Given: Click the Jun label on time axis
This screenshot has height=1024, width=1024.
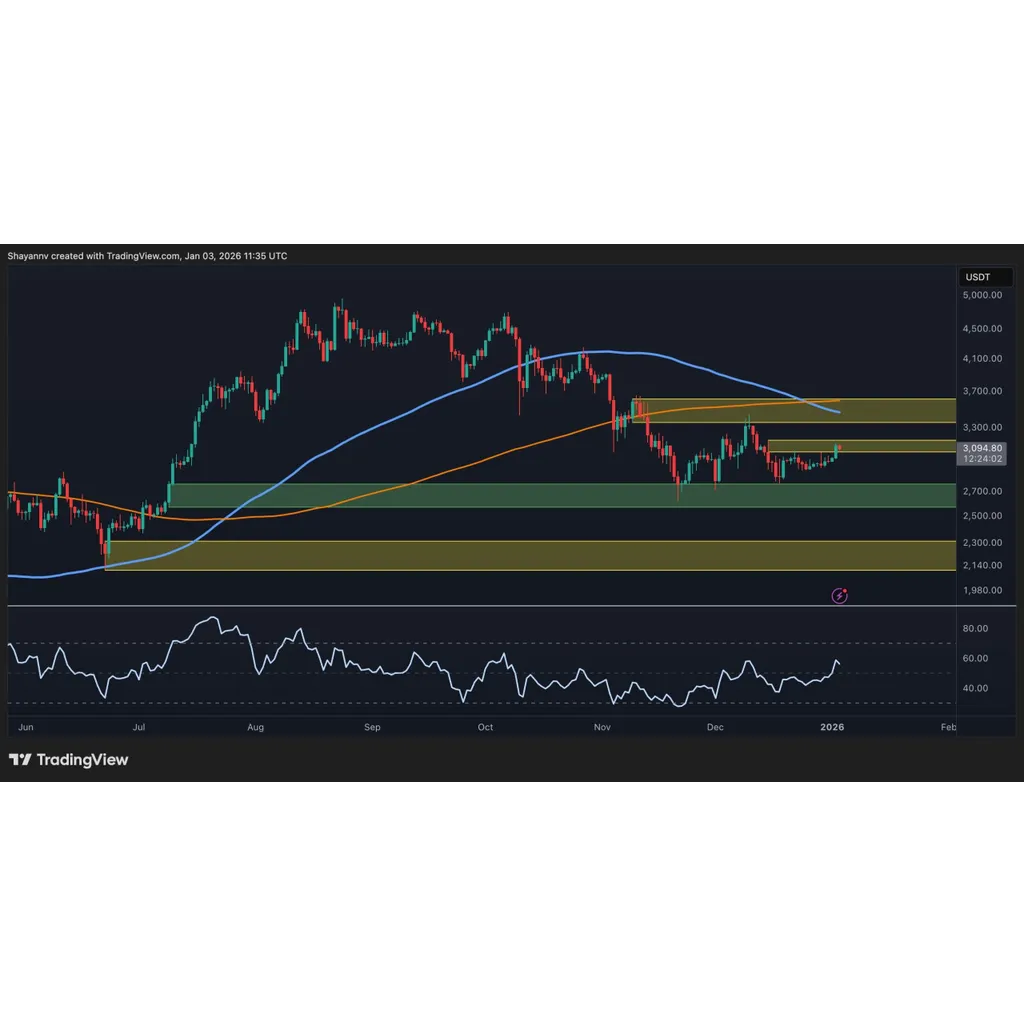Looking at the screenshot, I should coord(26,727).
